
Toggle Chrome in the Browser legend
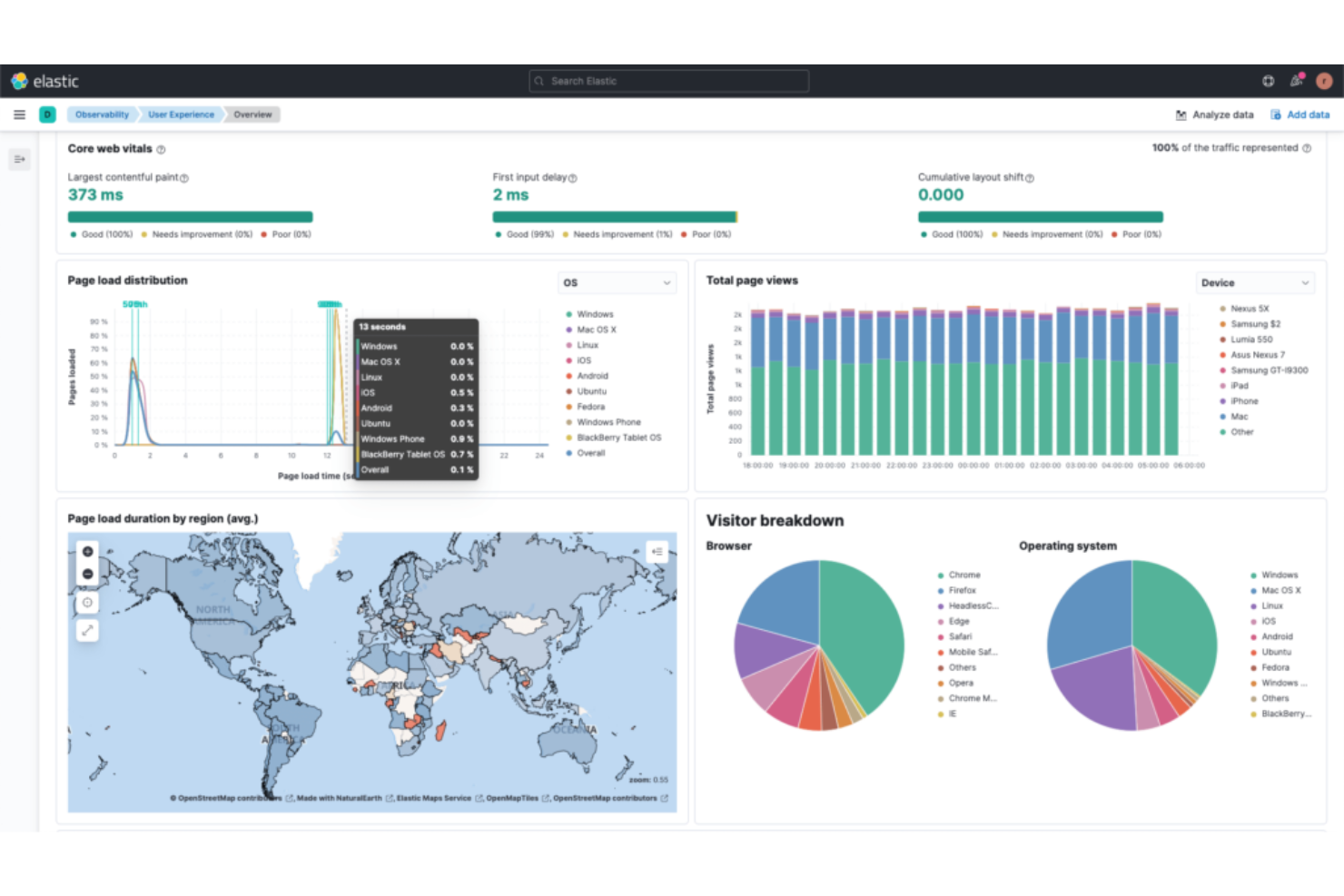pyautogui.click(x=964, y=574)
